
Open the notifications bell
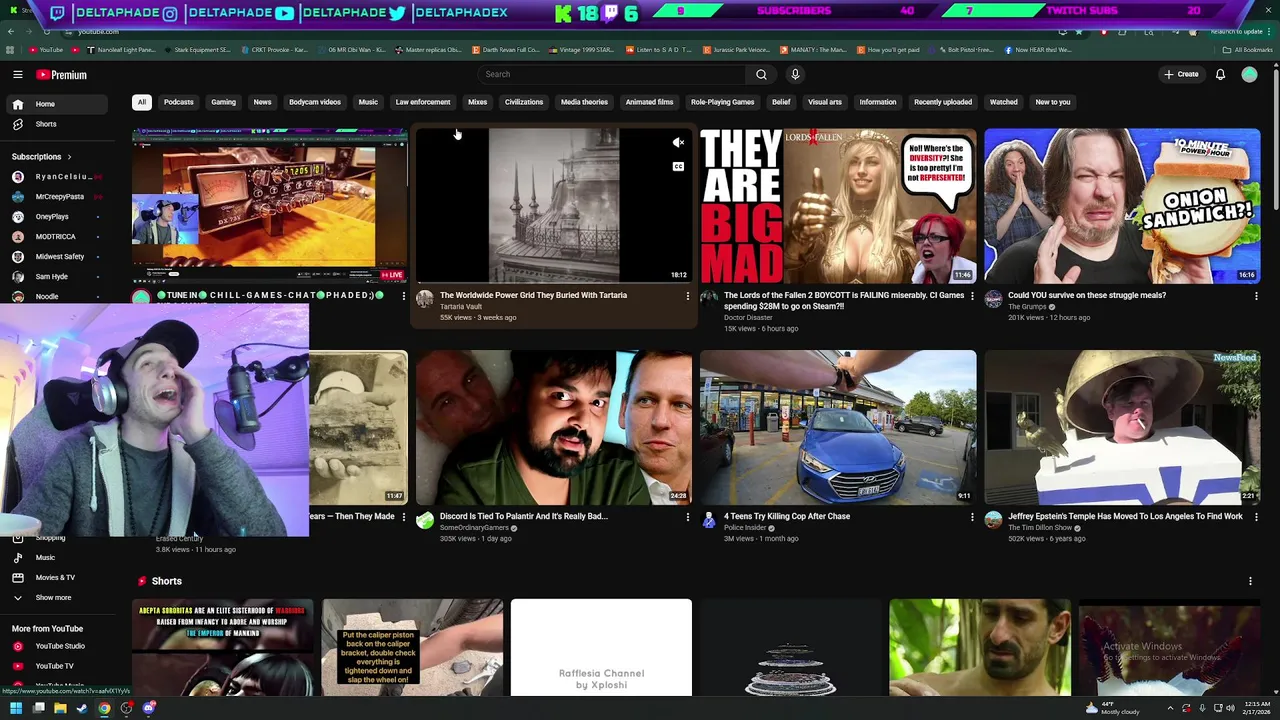[1220, 74]
